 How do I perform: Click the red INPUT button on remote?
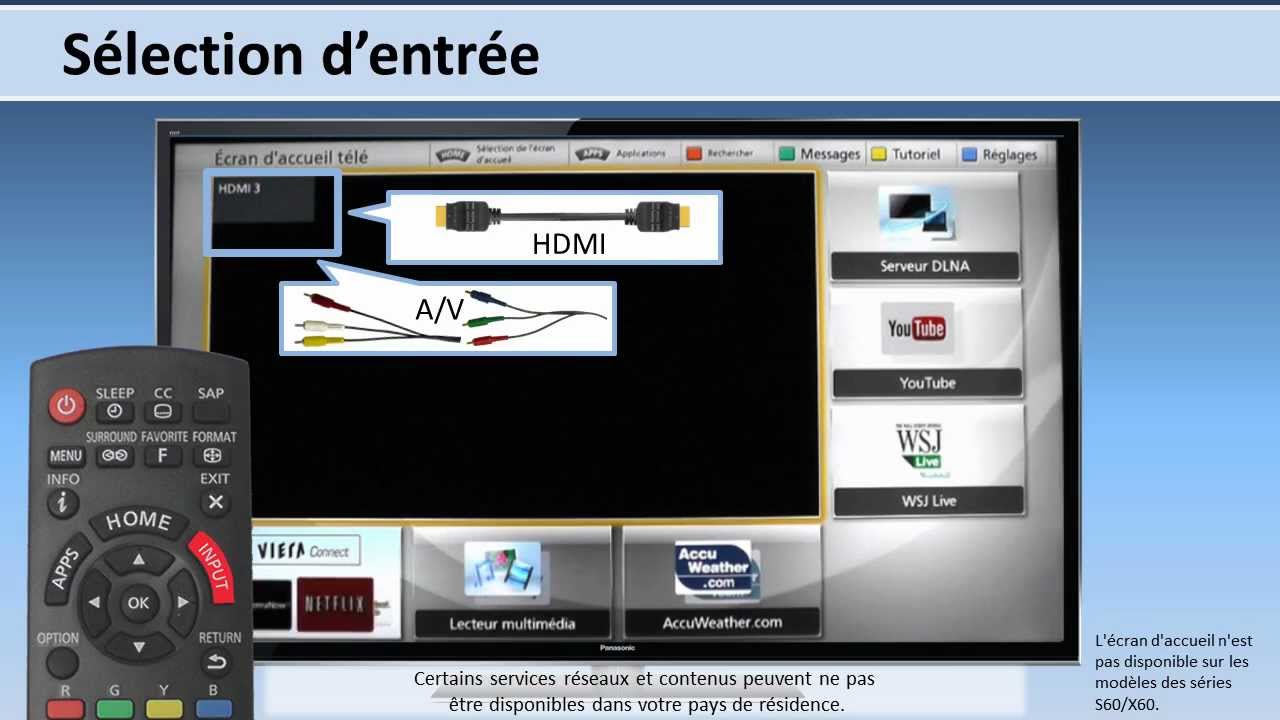pyautogui.click(x=211, y=568)
